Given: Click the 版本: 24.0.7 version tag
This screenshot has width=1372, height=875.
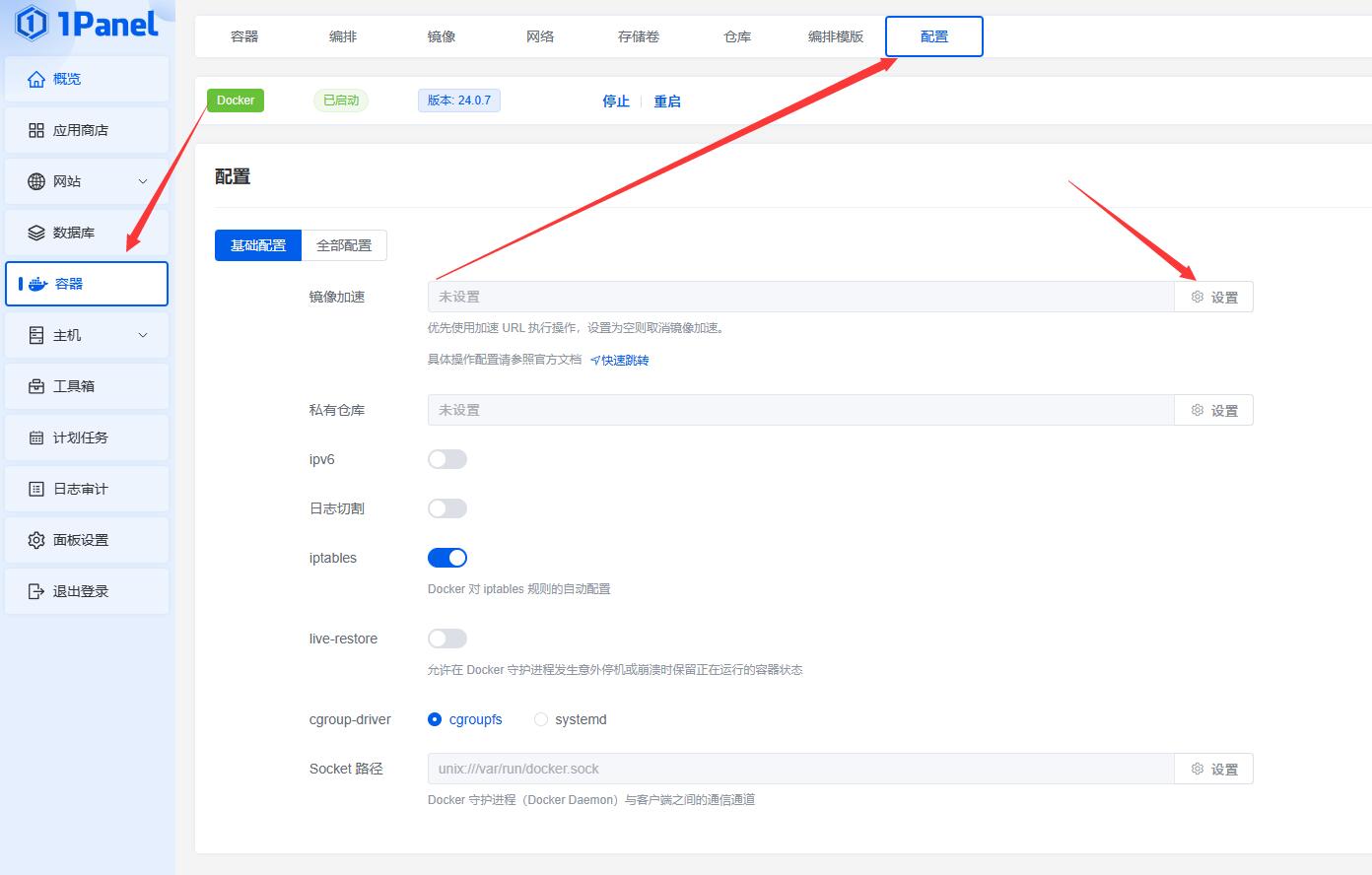Looking at the screenshot, I should pyautogui.click(x=459, y=101).
